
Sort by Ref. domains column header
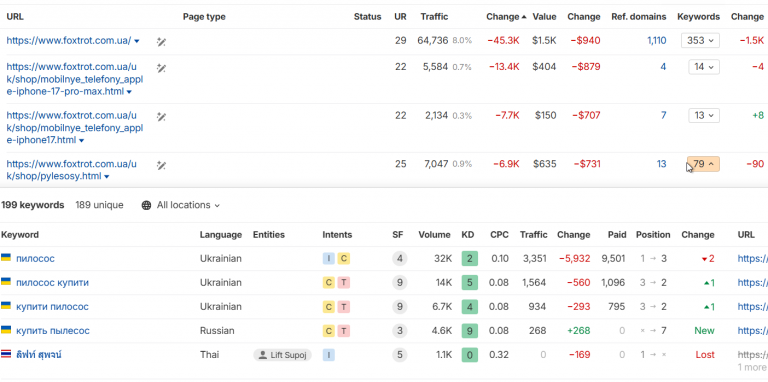pos(639,17)
